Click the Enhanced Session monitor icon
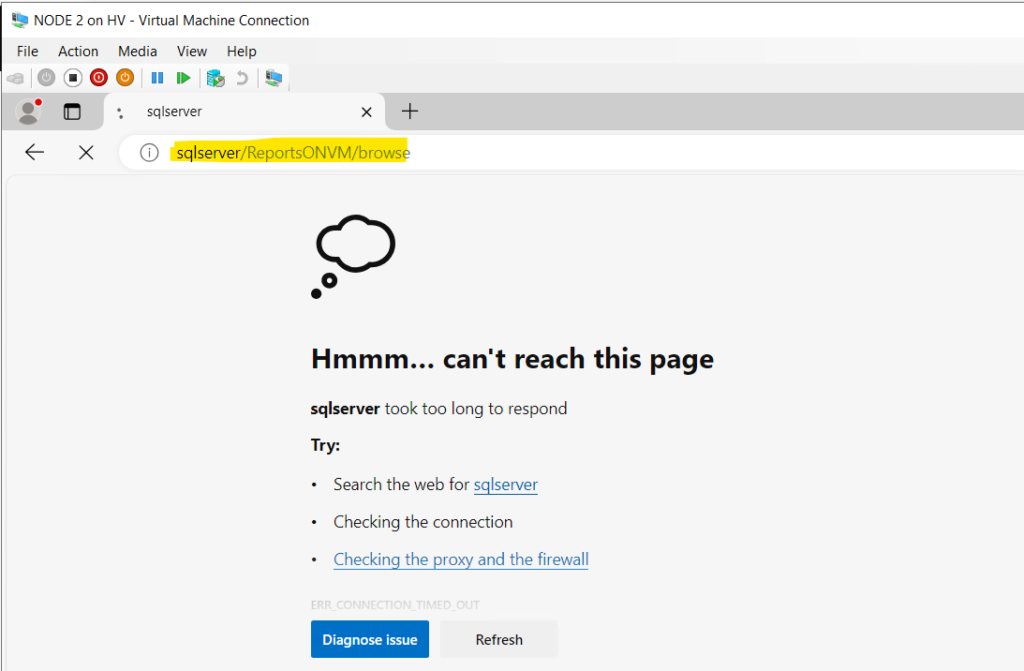The image size is (1024, 671). [274, 78]
